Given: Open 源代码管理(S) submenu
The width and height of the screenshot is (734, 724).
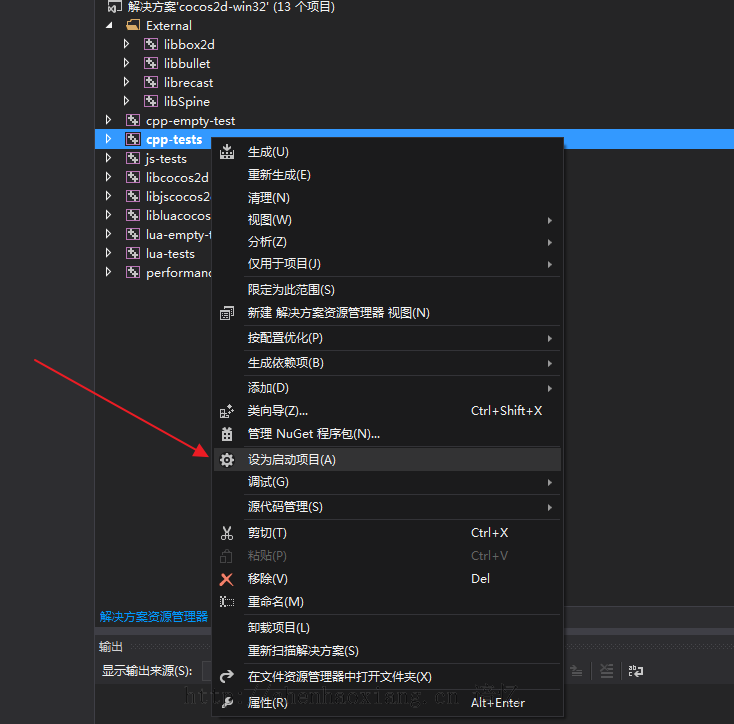Looking at the screenshot, I should 387,507.
